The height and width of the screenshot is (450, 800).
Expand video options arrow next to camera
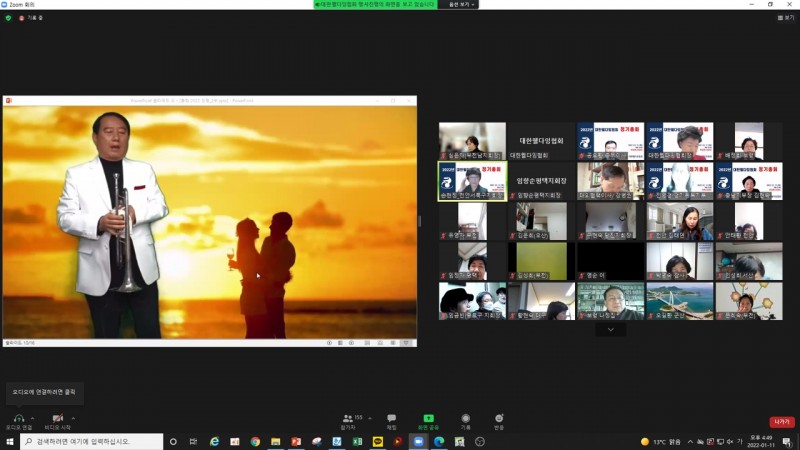[73, 417]
